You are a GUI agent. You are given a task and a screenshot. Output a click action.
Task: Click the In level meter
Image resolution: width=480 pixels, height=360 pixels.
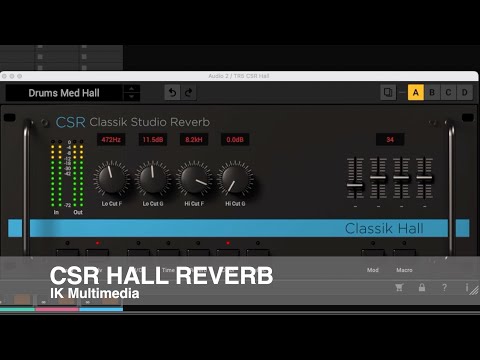(56, 173)
